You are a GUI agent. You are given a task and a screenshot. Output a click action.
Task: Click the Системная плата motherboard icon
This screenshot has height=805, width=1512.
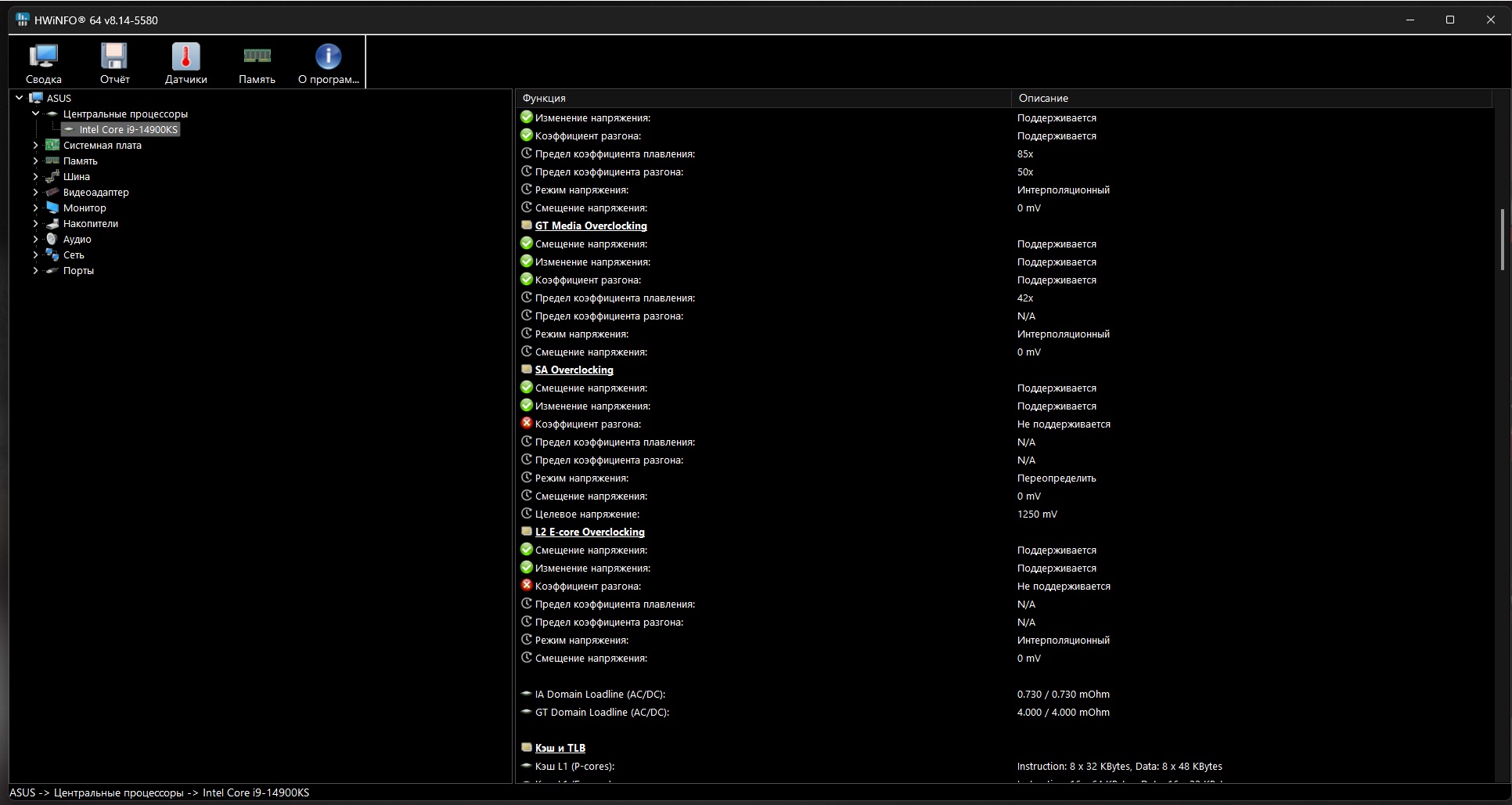52,145
